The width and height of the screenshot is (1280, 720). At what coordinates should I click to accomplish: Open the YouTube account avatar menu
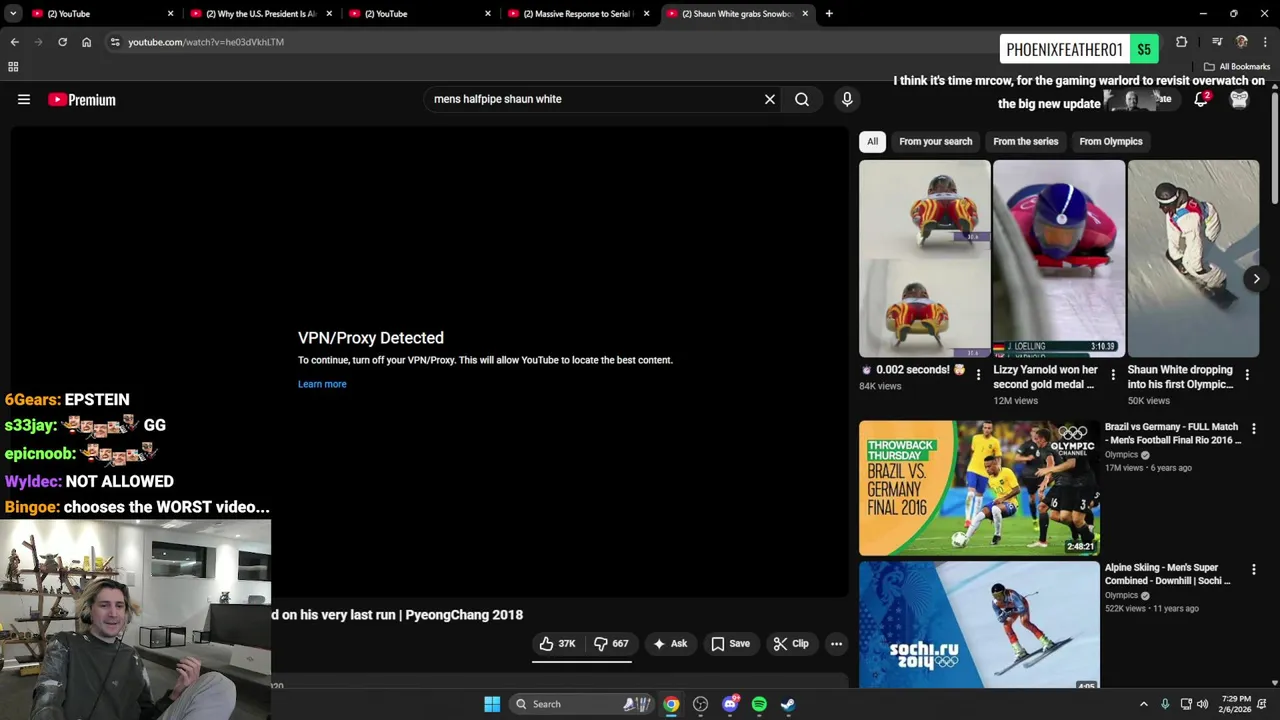coord(1239,99)
